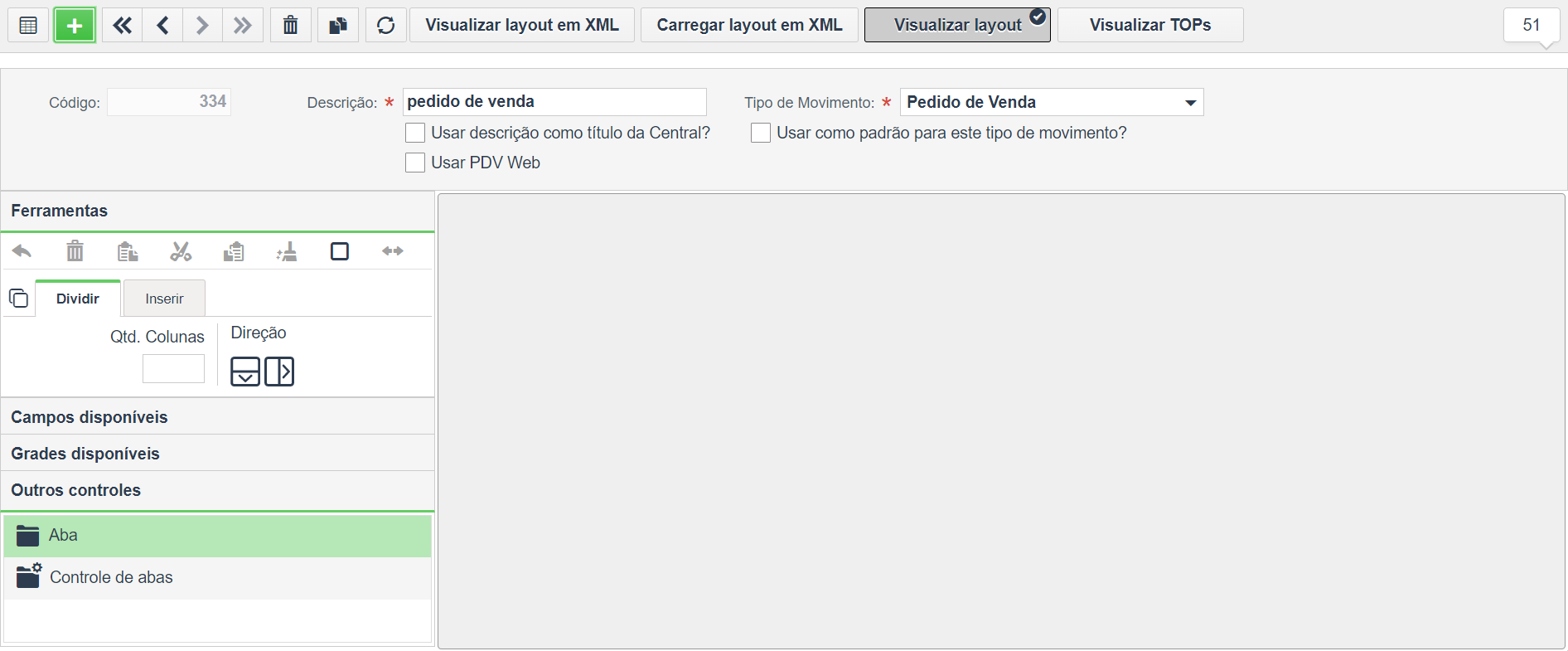Click the duplicate record icon

pyautogui.click(x=338, y=25)
